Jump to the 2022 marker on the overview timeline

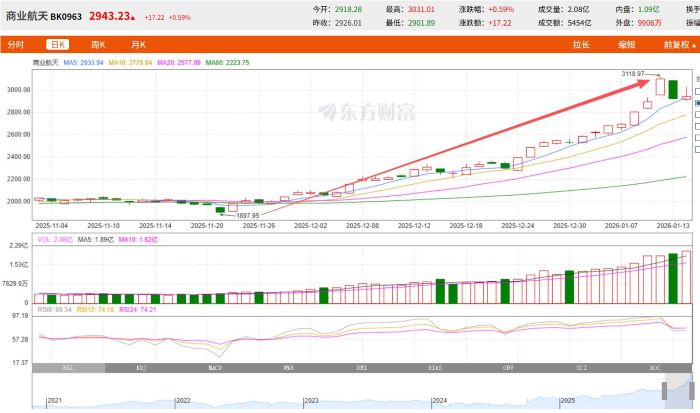183,401
